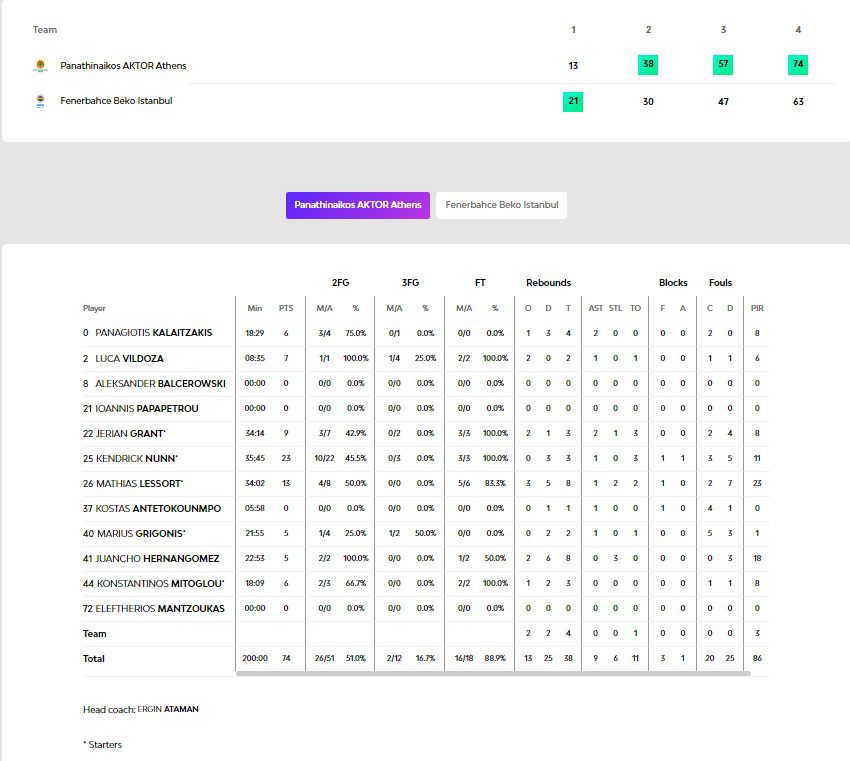Open Juancho Hernangomez player page
The image size is (850, 761).
(x=157, y=558)
